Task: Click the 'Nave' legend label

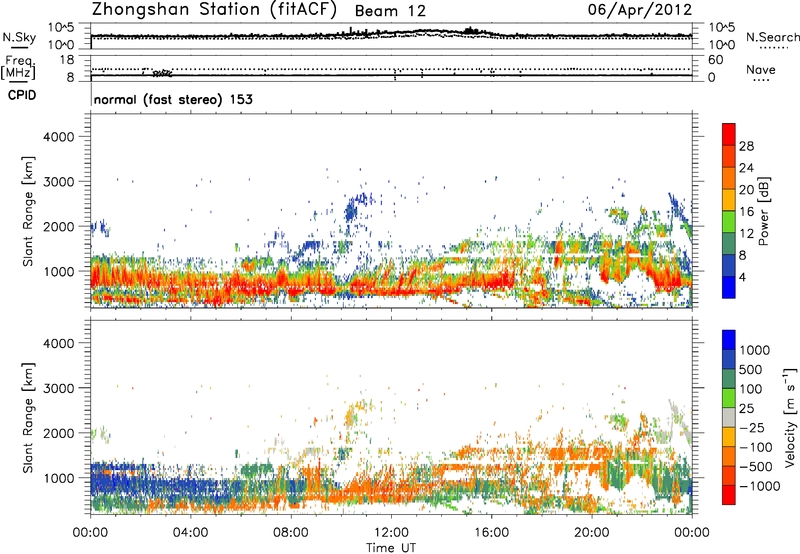Action: pyautogui.click(x=761, y=70)
